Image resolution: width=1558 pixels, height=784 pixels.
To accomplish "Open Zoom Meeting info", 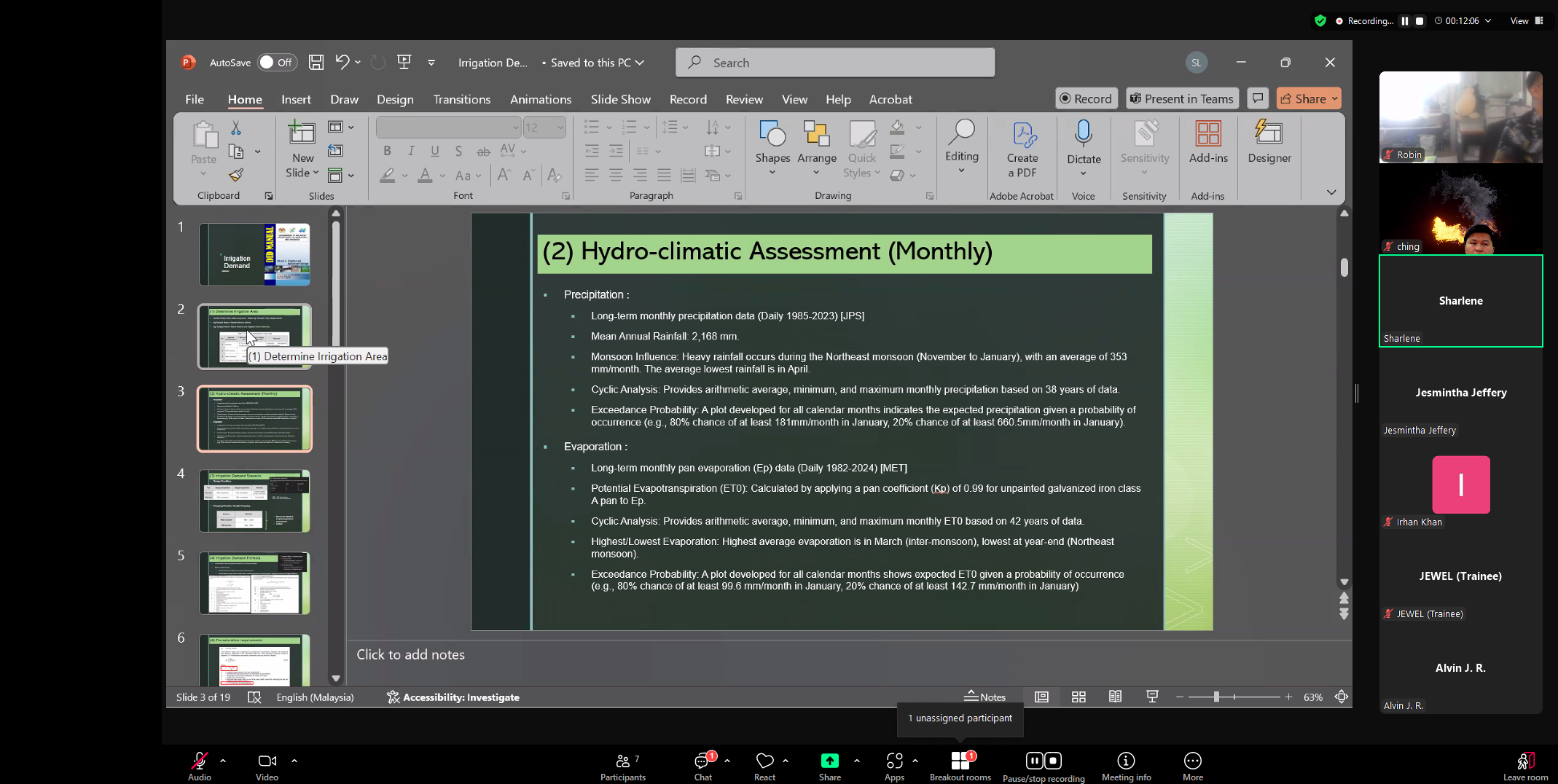I will coord(1126,767).
